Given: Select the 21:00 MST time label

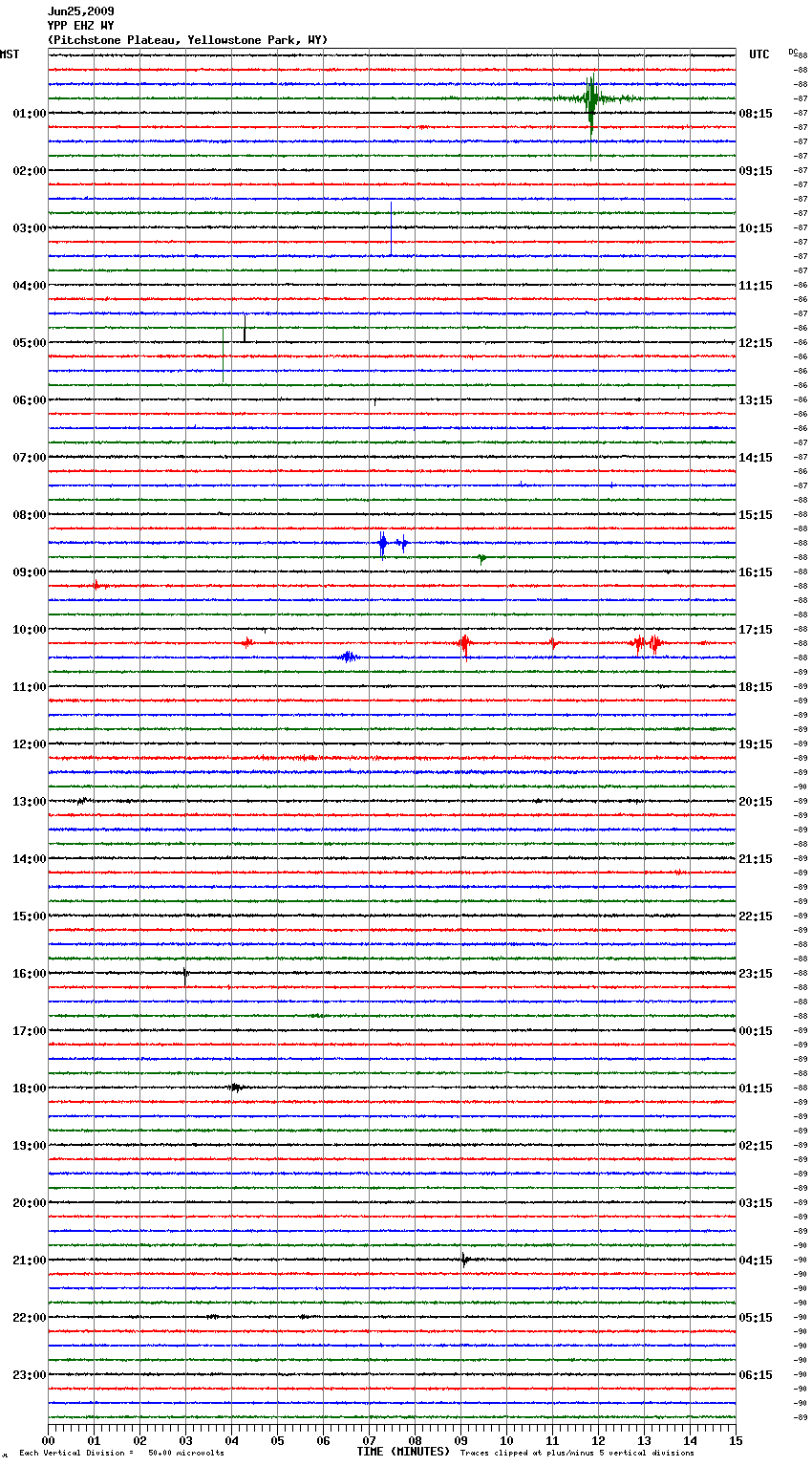Looking at the screenshot, I should point(30,1261).
